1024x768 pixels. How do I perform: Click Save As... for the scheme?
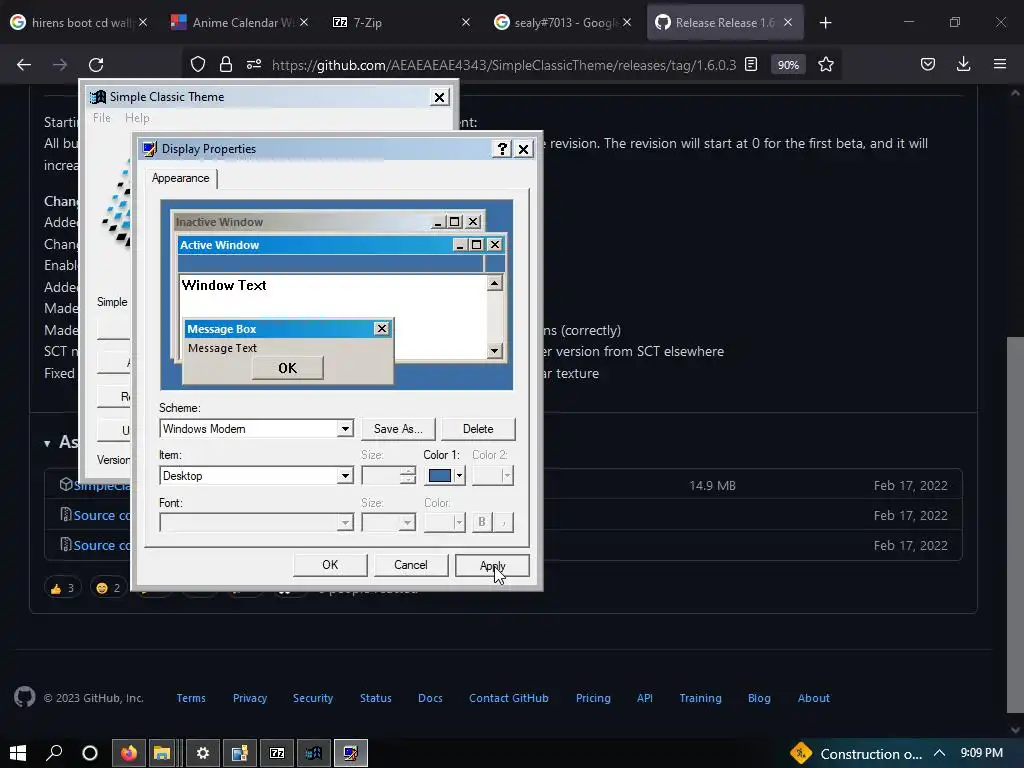398,429
